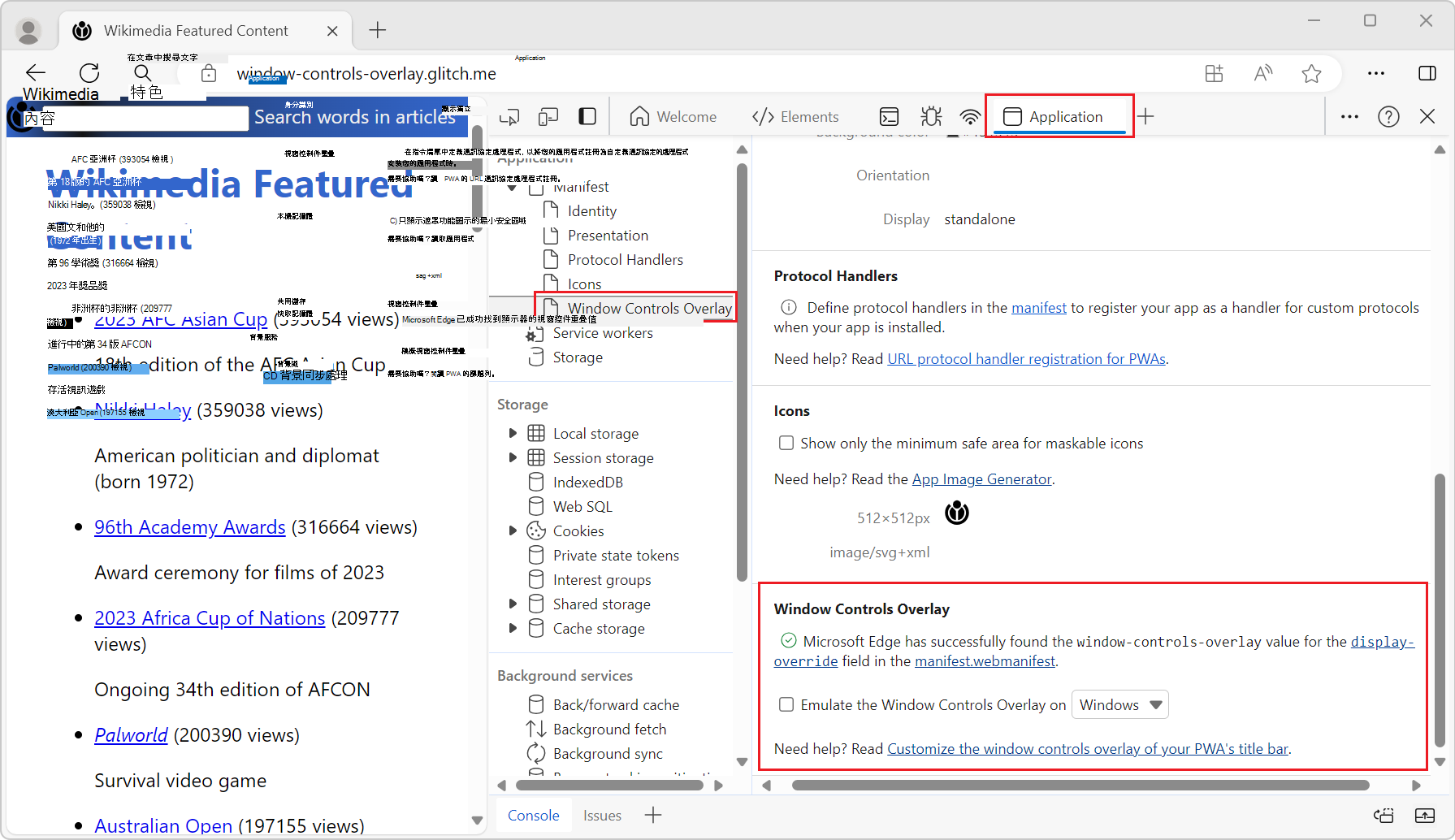This screenshot has width=1455, height=840.
Task: Open the Console tool icon
Action: point(890,117)
